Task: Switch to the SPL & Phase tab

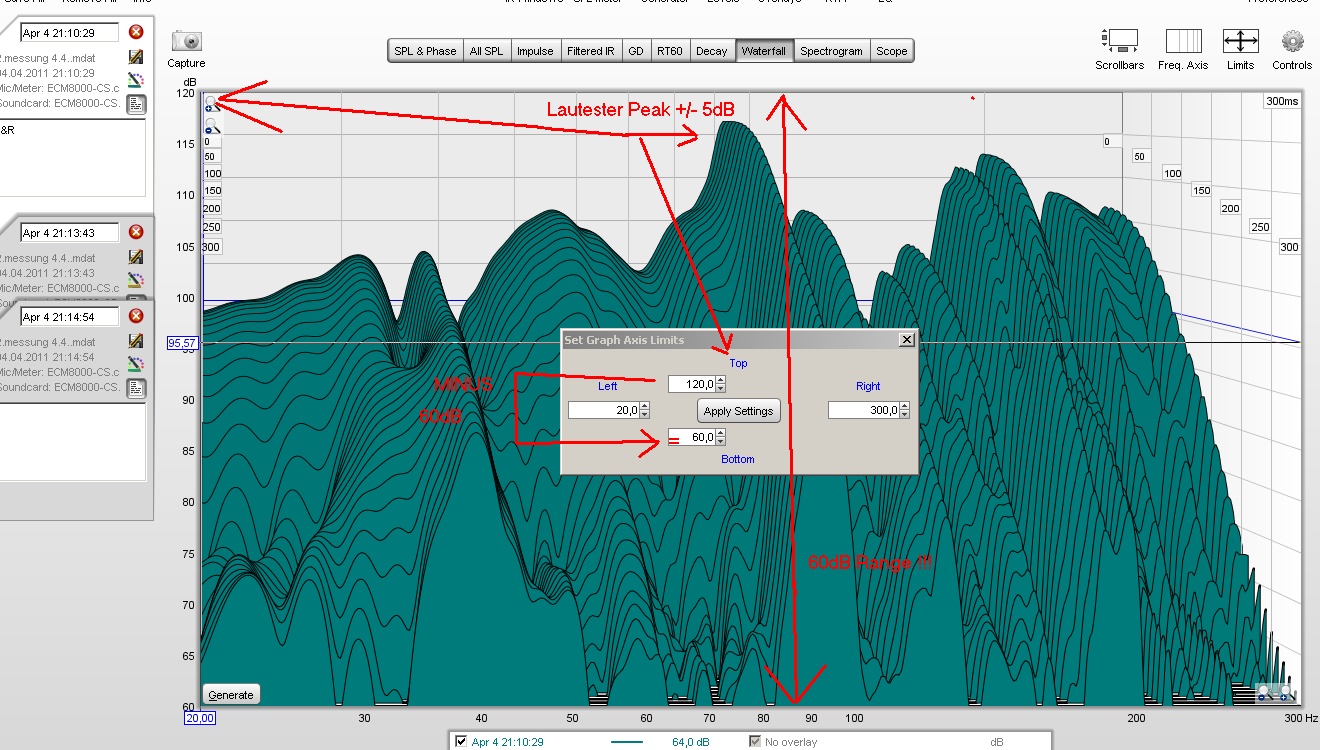Action: [x=425, y=51]
